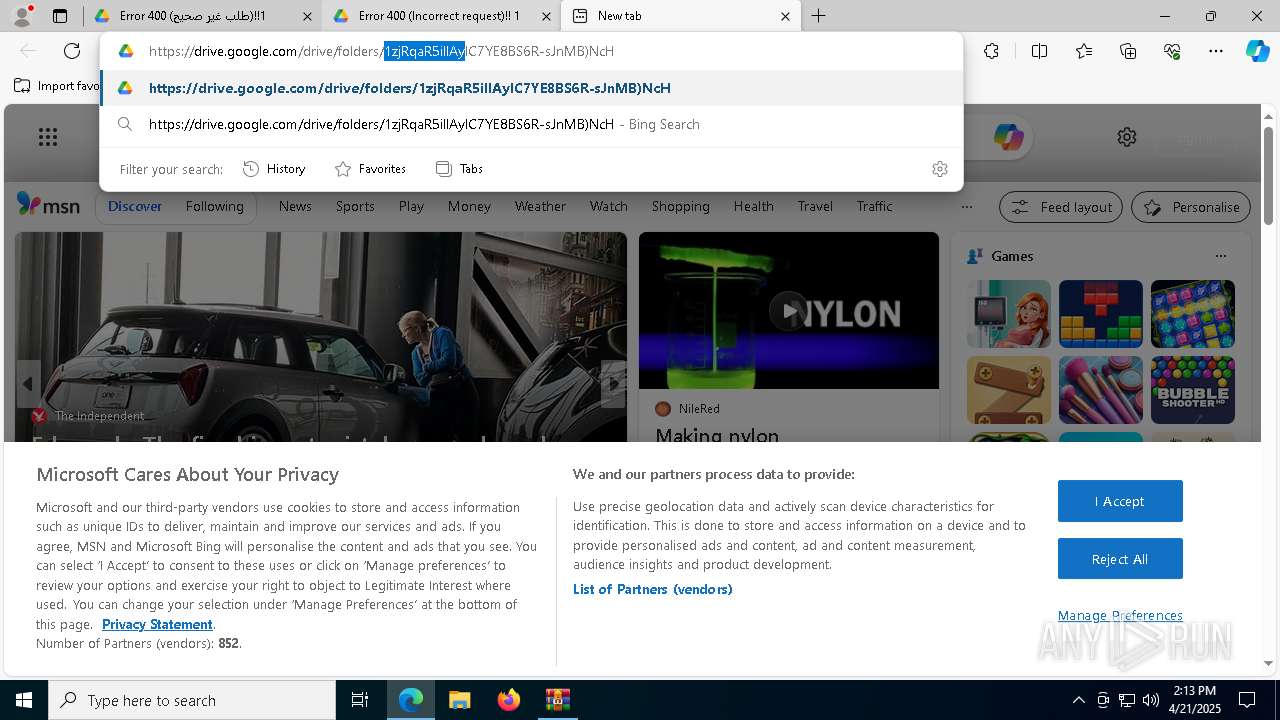Click the Windows search box

coord(192,700)
